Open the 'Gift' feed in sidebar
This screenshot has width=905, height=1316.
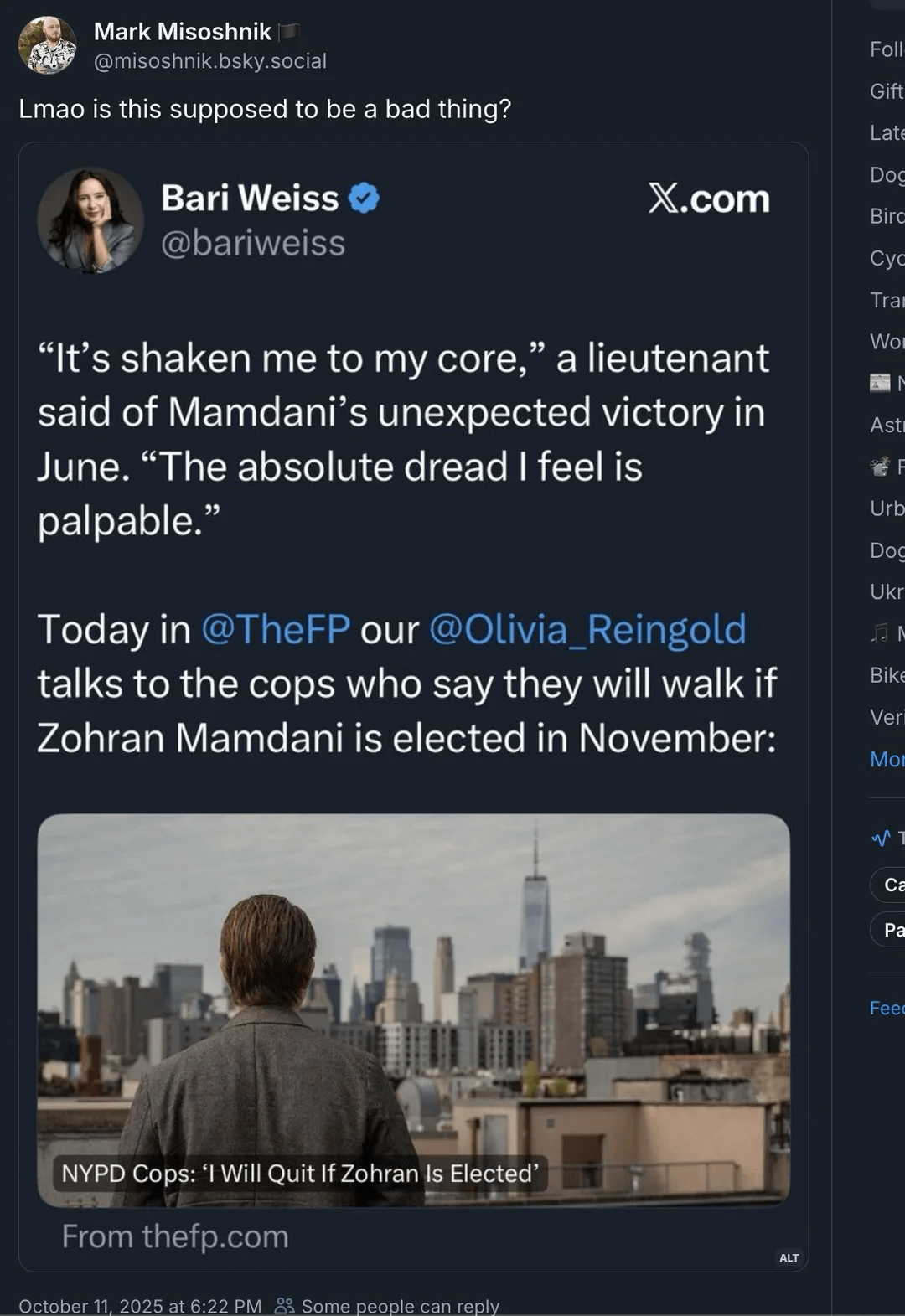[887, 90]
